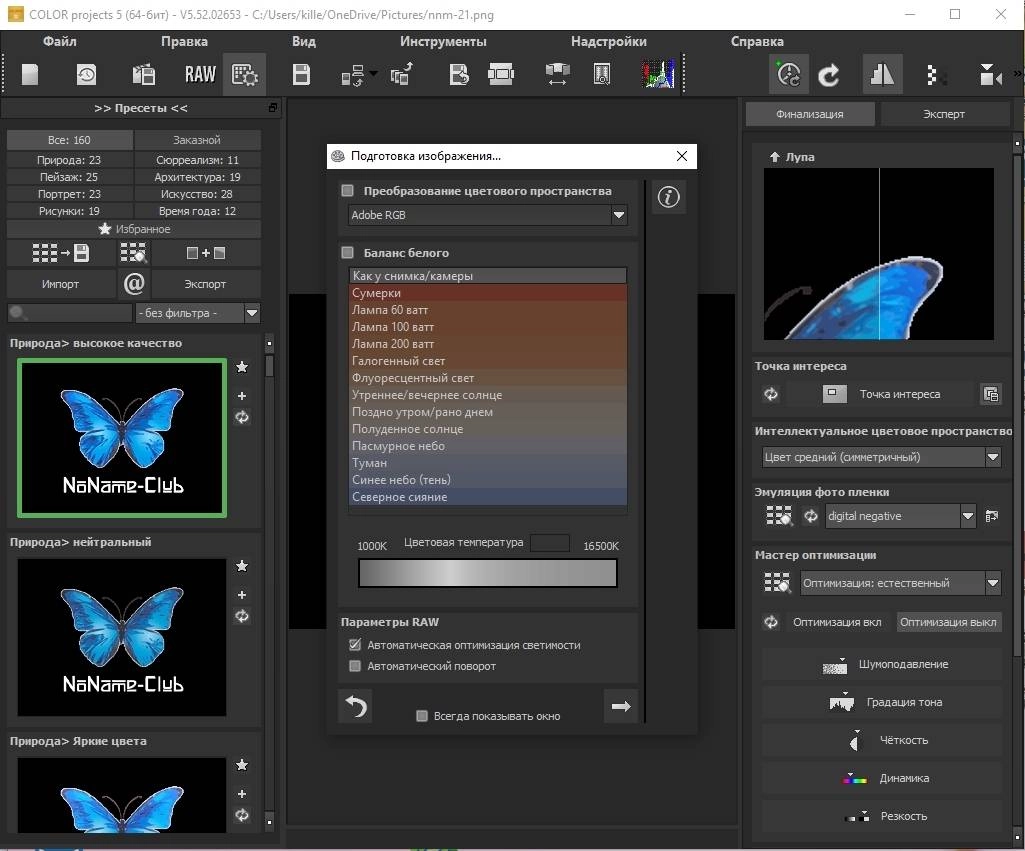Screen dimensions: 1025x851
Task: Show the Избранное favorites presets
Action: coord(134,229)
